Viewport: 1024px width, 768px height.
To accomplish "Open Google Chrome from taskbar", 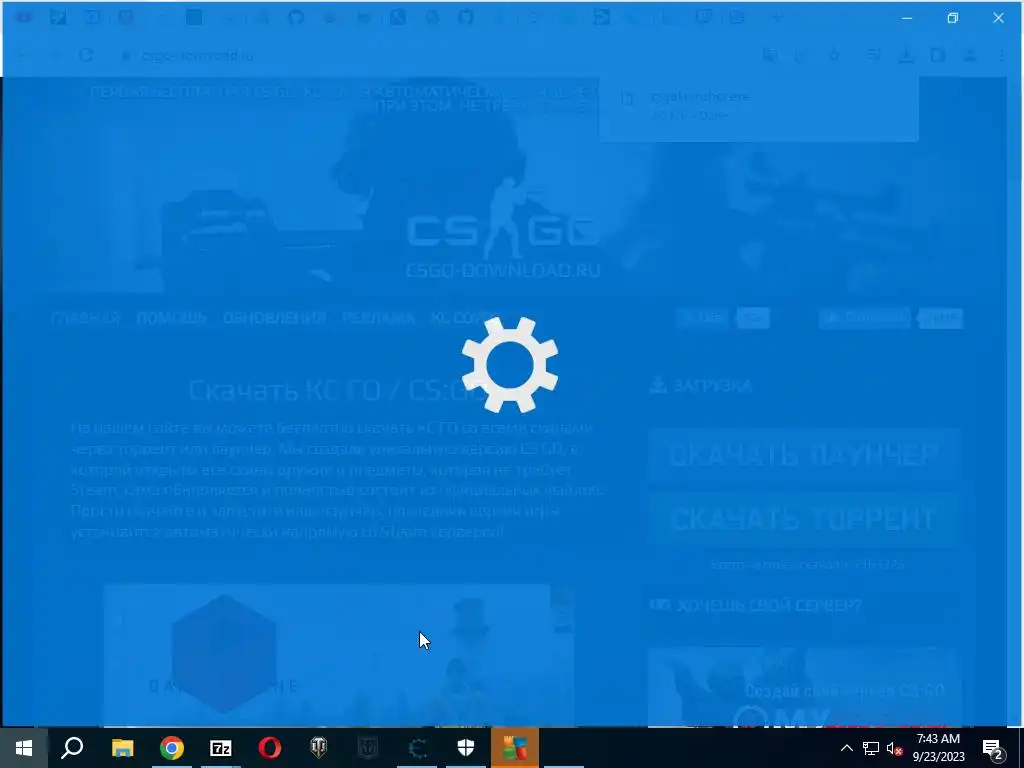I will pos(172,748).
